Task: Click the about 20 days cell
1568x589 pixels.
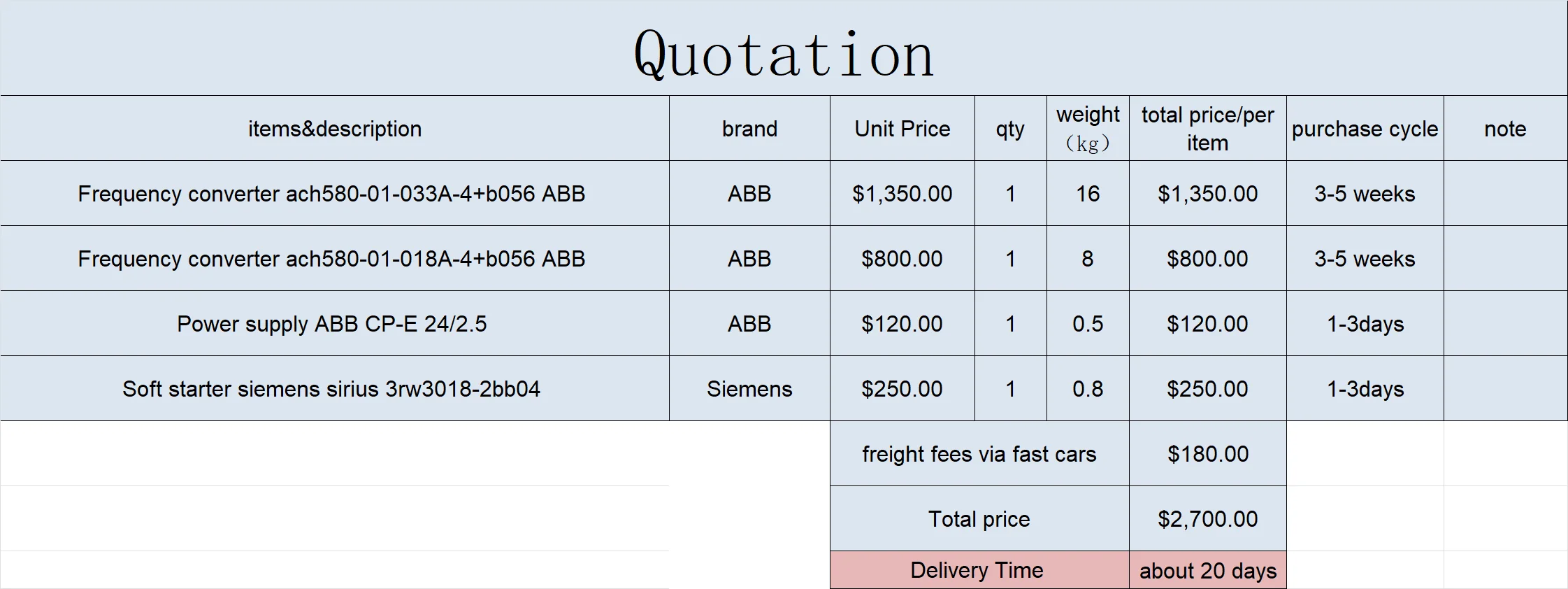Action: (x=1208, y=570)
